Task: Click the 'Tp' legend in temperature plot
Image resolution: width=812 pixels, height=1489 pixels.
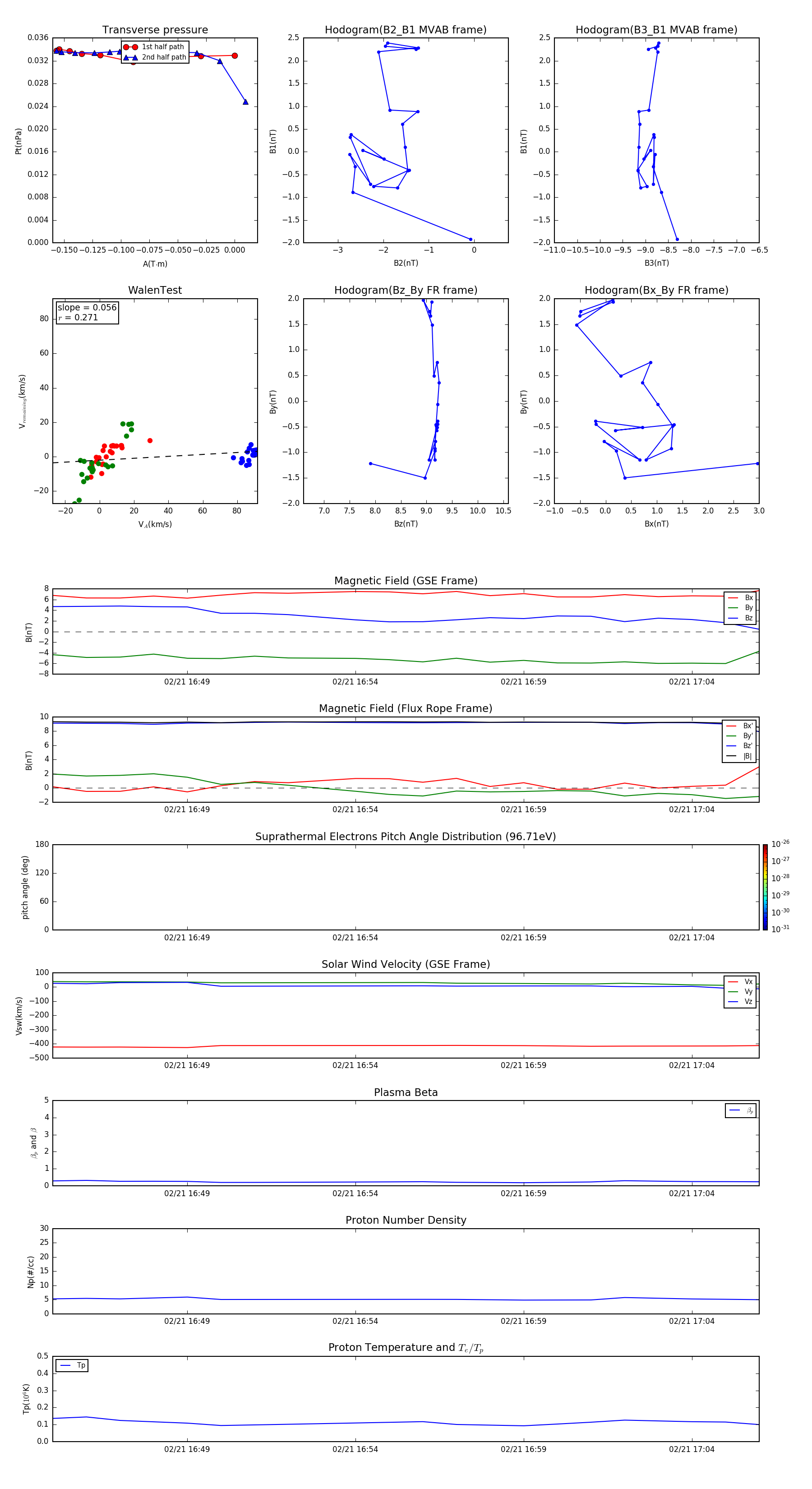Action: 72,1365
